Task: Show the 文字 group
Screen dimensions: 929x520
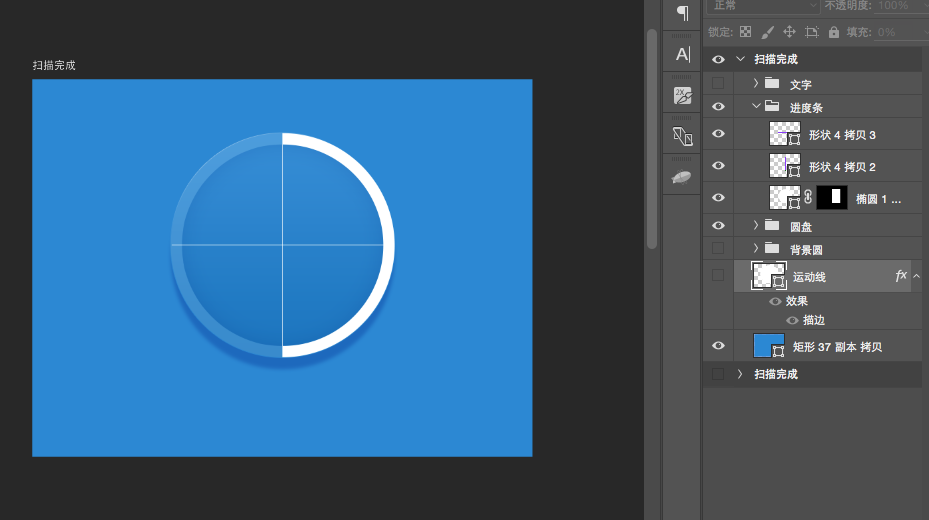Action: [717, 83]
